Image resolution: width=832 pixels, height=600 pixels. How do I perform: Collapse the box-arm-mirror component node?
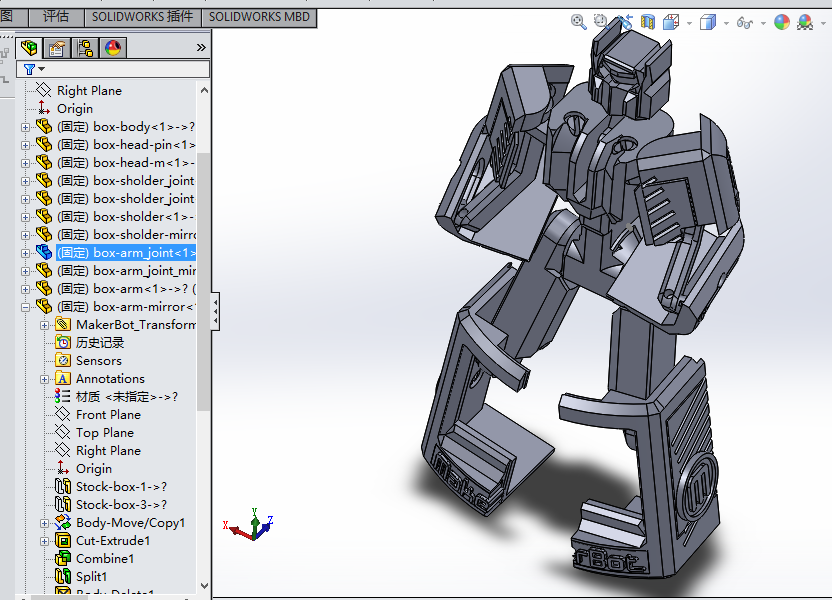(x=26, y=307)
